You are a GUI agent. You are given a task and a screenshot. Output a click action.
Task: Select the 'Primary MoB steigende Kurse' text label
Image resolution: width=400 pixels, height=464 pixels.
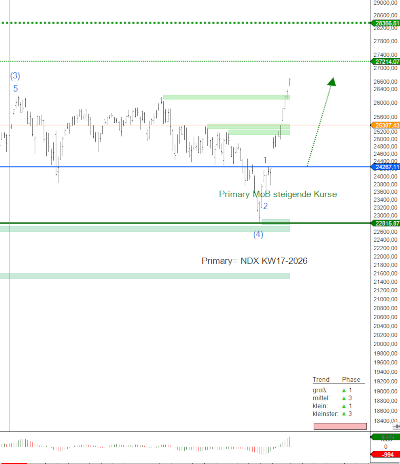[278, 194]
